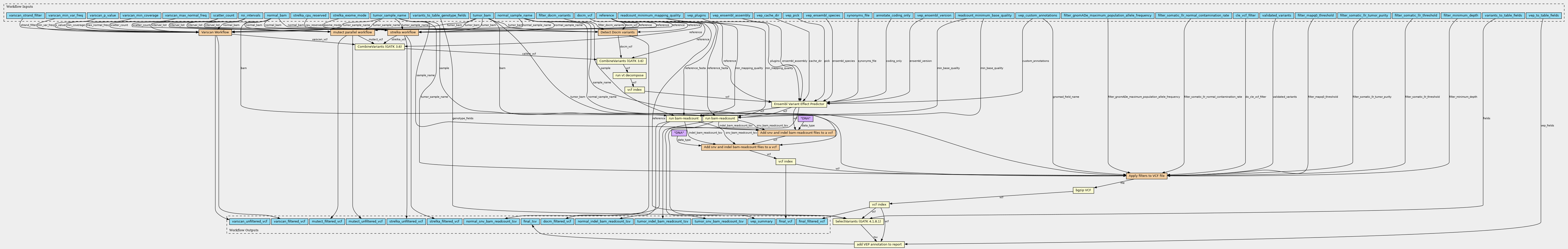The image size is (1568, 249).
Task: Click the SelectVariants (GATK 4.1.8.1) step
Action: click(858, 222)
